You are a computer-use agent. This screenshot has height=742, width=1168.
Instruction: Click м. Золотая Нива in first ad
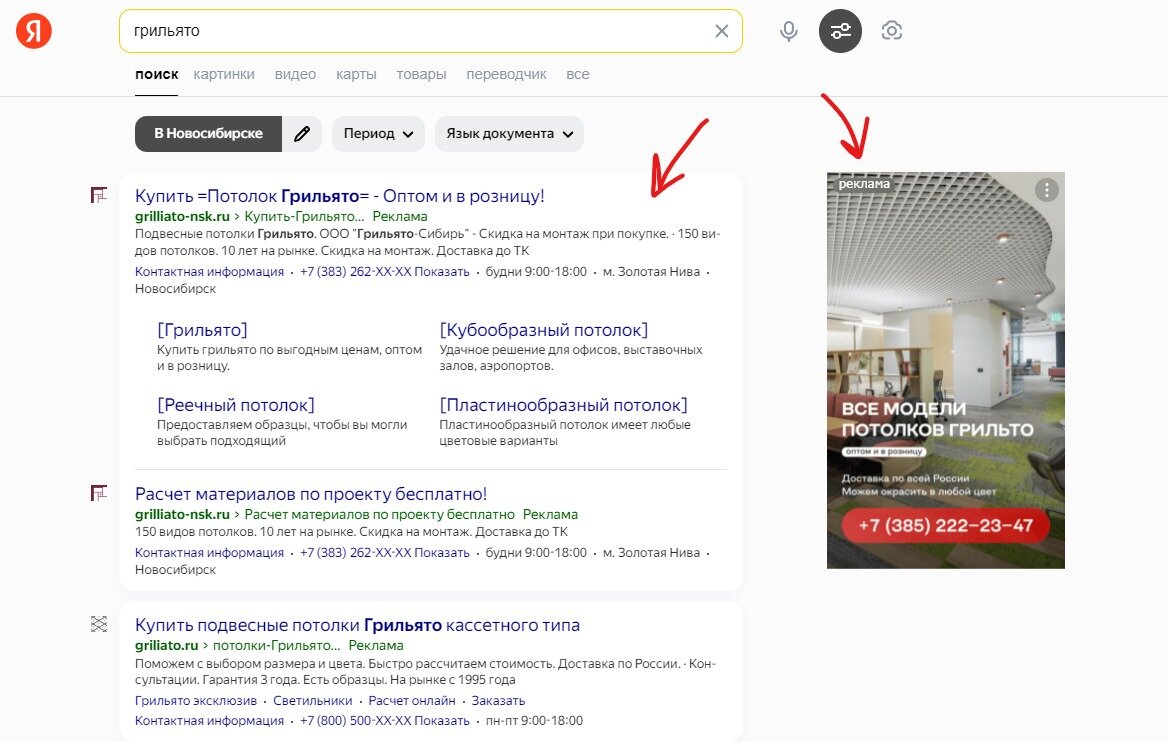[x=651, y=272]
